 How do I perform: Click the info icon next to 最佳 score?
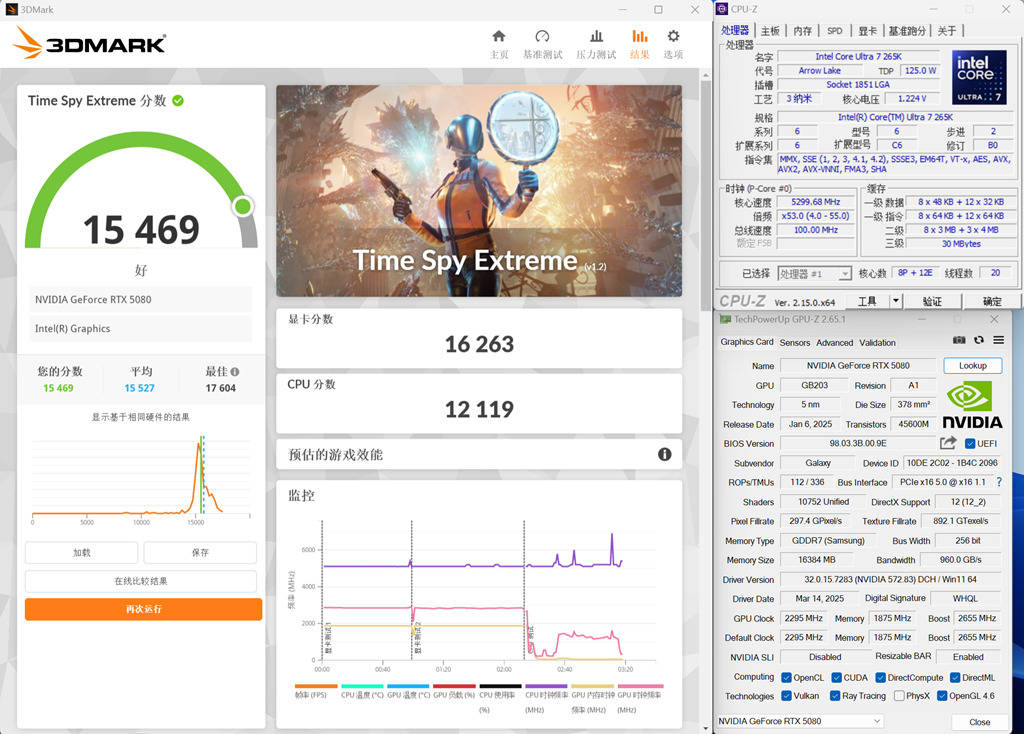235,372
